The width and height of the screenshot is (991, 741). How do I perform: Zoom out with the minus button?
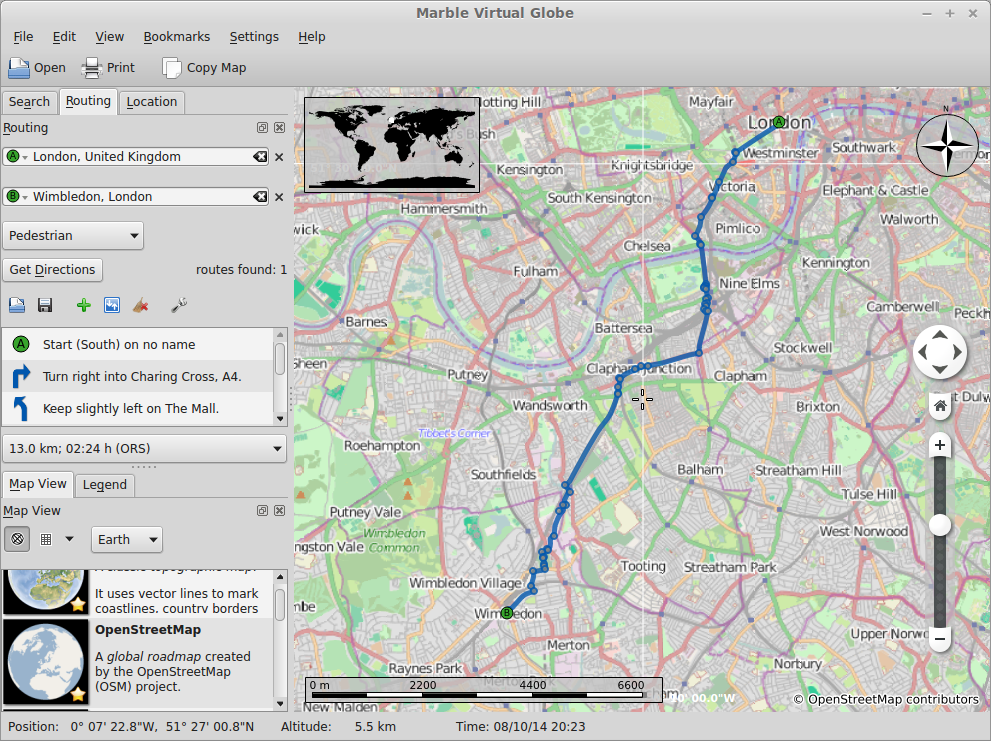pos(940,639)
